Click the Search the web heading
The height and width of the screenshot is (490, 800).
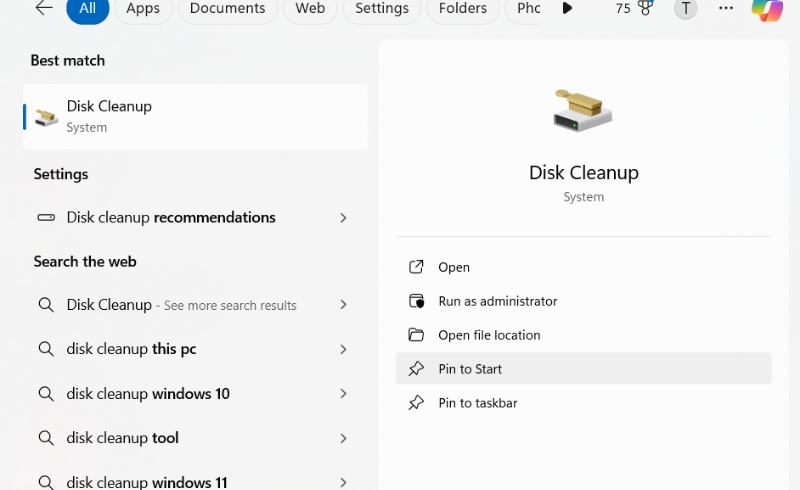[x=85, y=261]
